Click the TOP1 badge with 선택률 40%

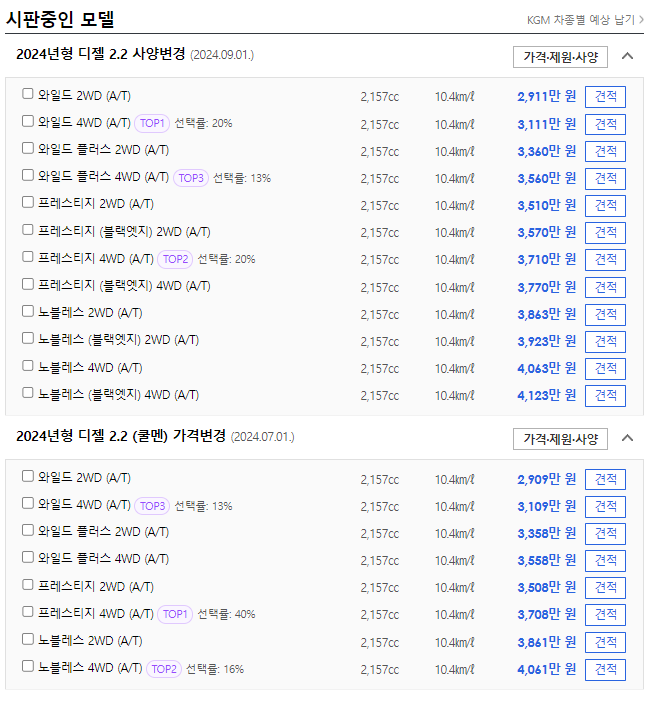(175, 614)
